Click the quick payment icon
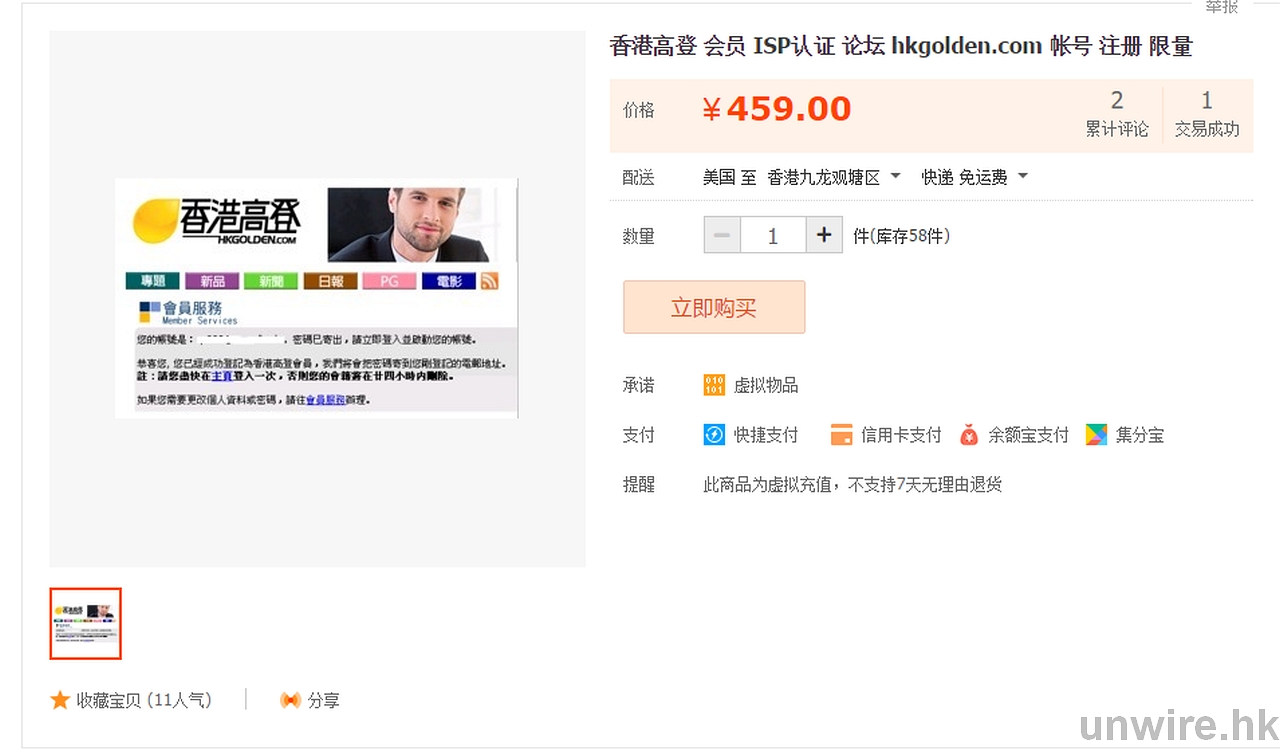Screen dimensions: 1280x751 pyautogui.click(x=714, y=435)
